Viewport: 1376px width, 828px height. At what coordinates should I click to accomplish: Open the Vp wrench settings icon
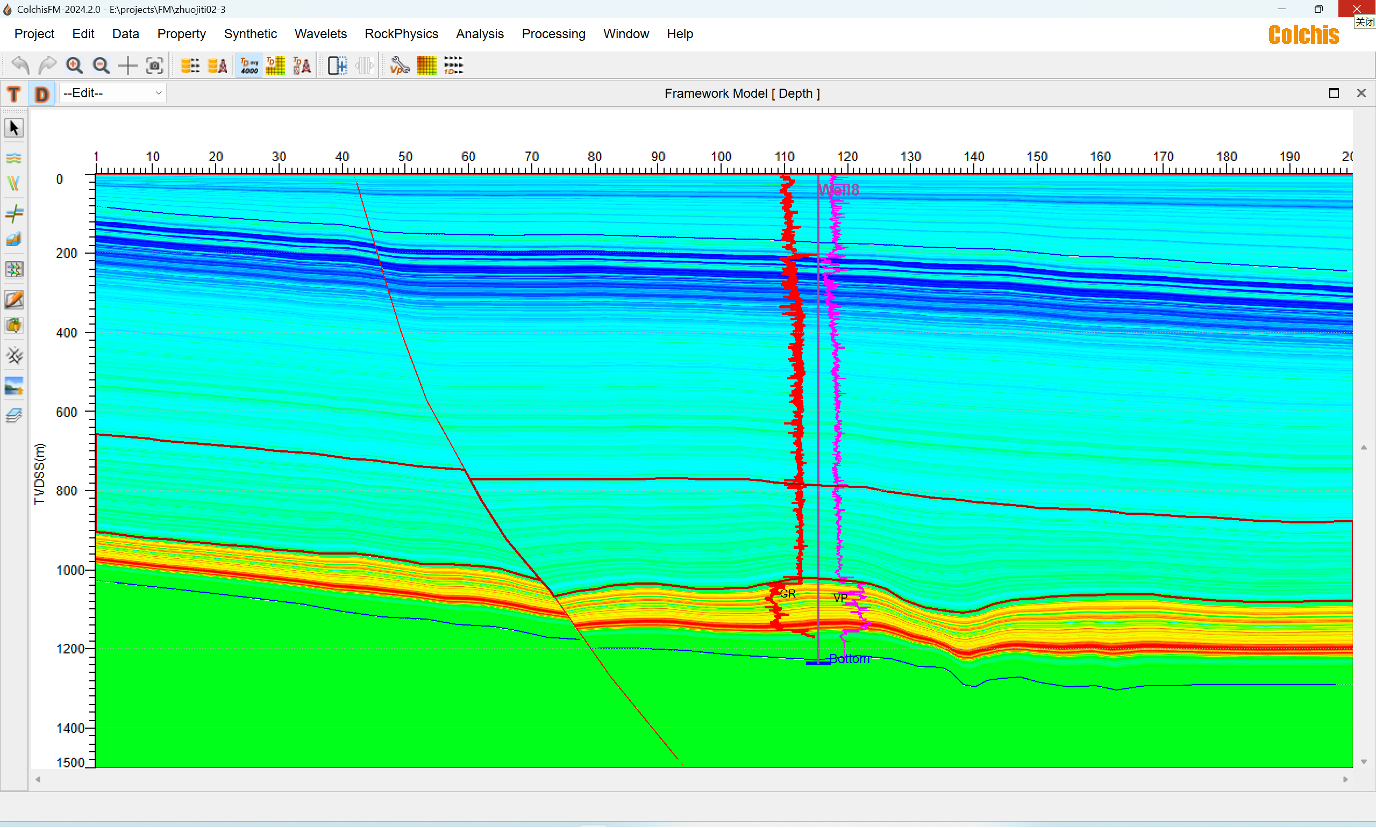click(x=400, y=66)
